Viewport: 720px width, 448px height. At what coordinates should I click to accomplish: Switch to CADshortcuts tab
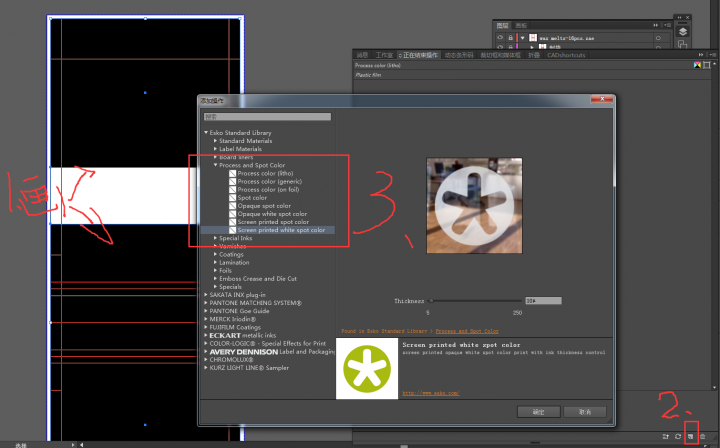pyautogui.click(x=566, y=55)
